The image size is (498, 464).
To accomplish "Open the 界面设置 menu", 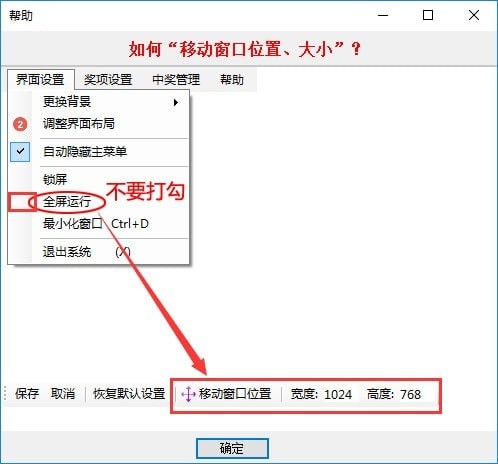I will point(41,80).
